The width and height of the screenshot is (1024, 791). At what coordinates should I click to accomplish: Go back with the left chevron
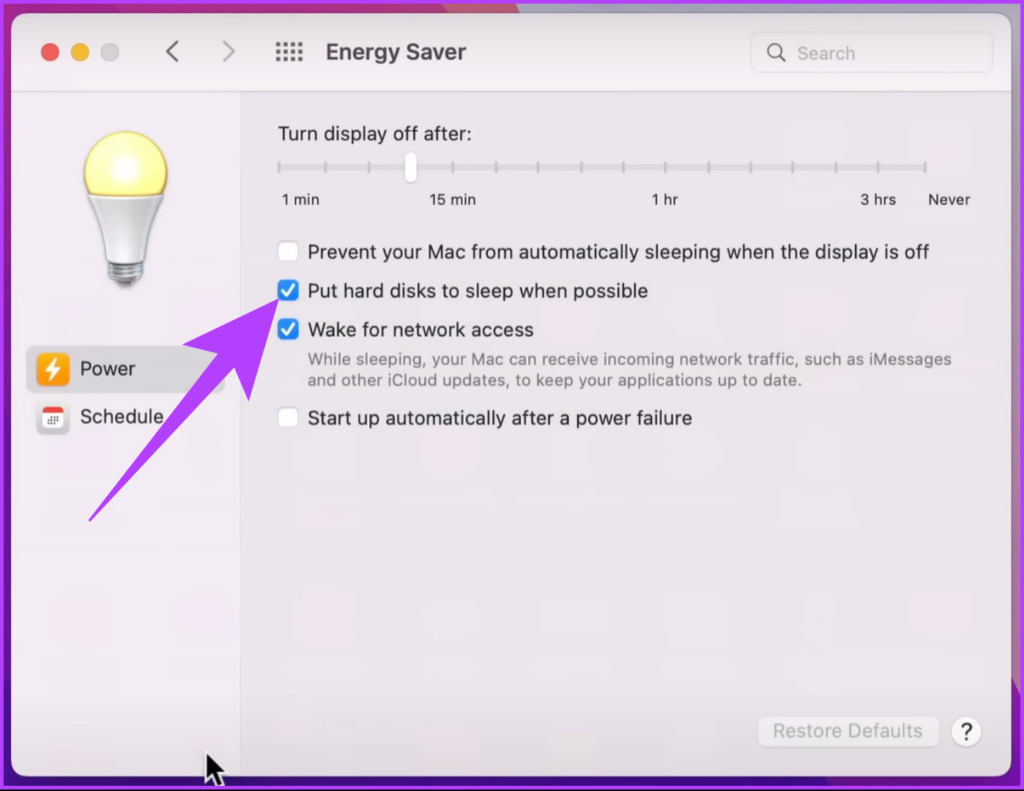(x=172, y=52)
